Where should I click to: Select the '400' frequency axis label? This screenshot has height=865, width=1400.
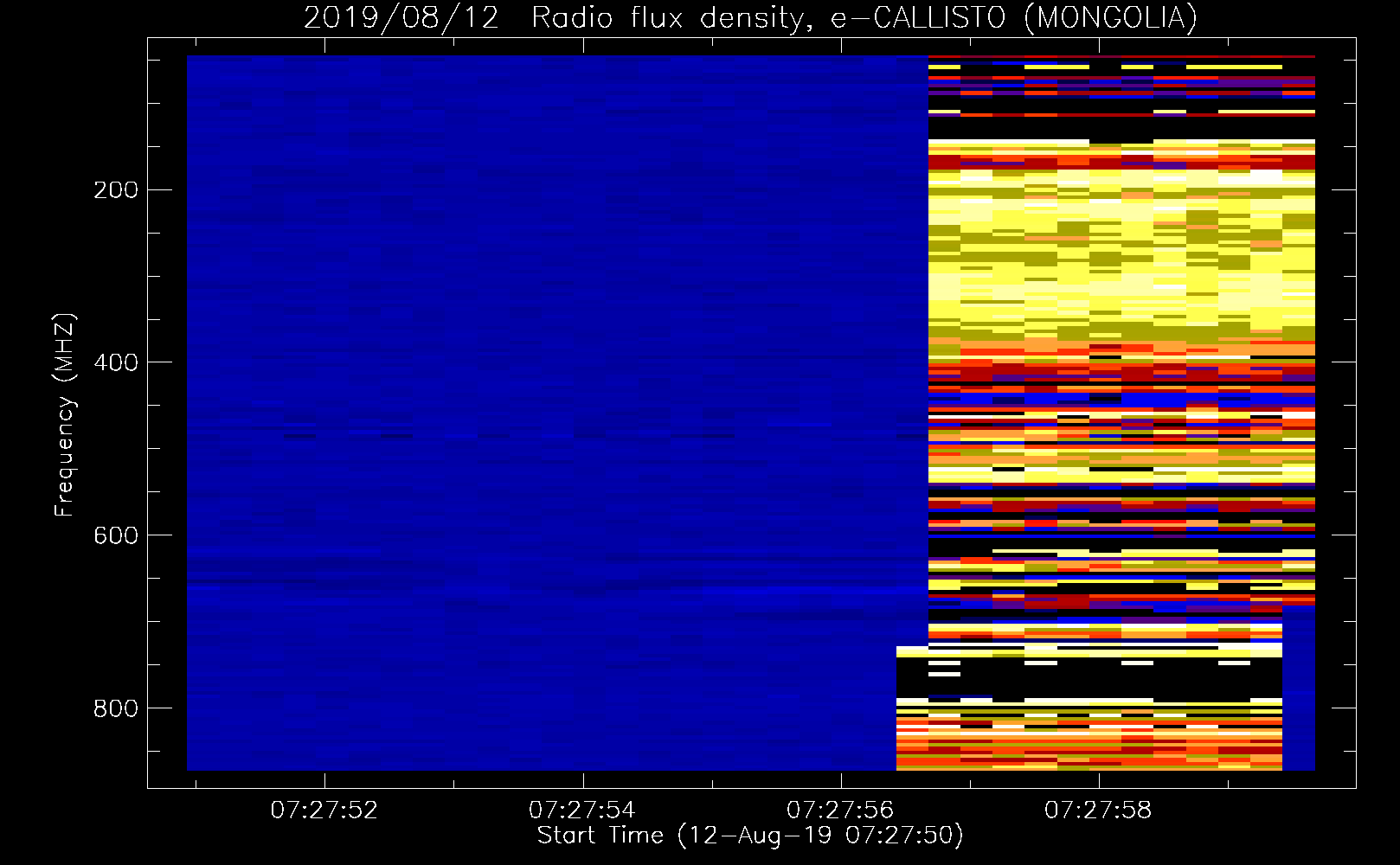pos(116,363)
